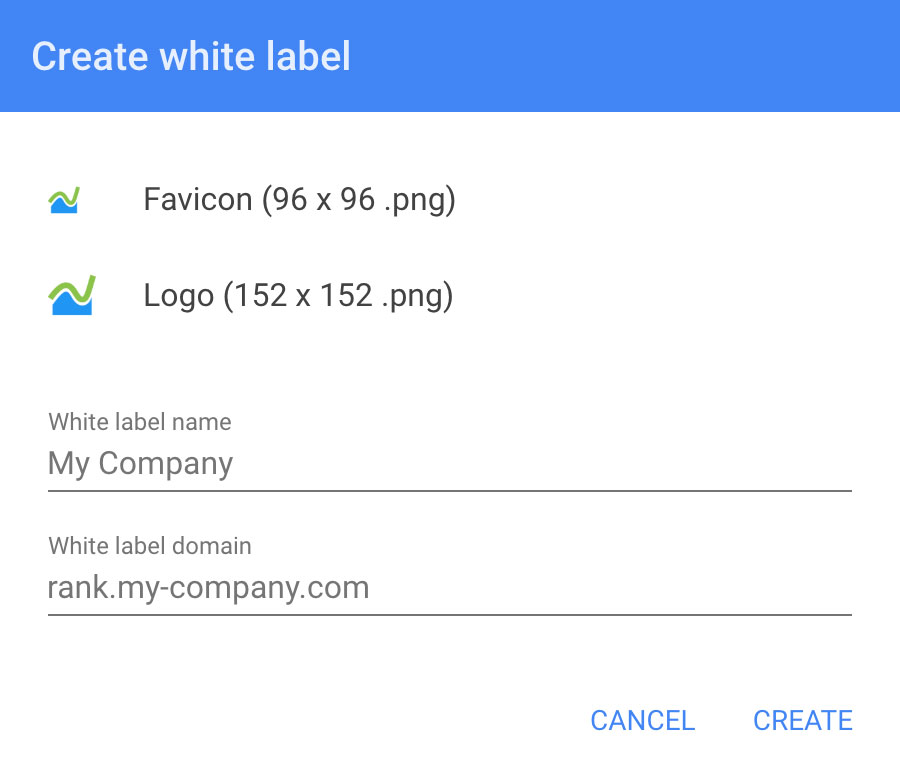Click the underline below the domain field
Image resolution: width=900 pixels, height=776 pixels.
point(450,614)
